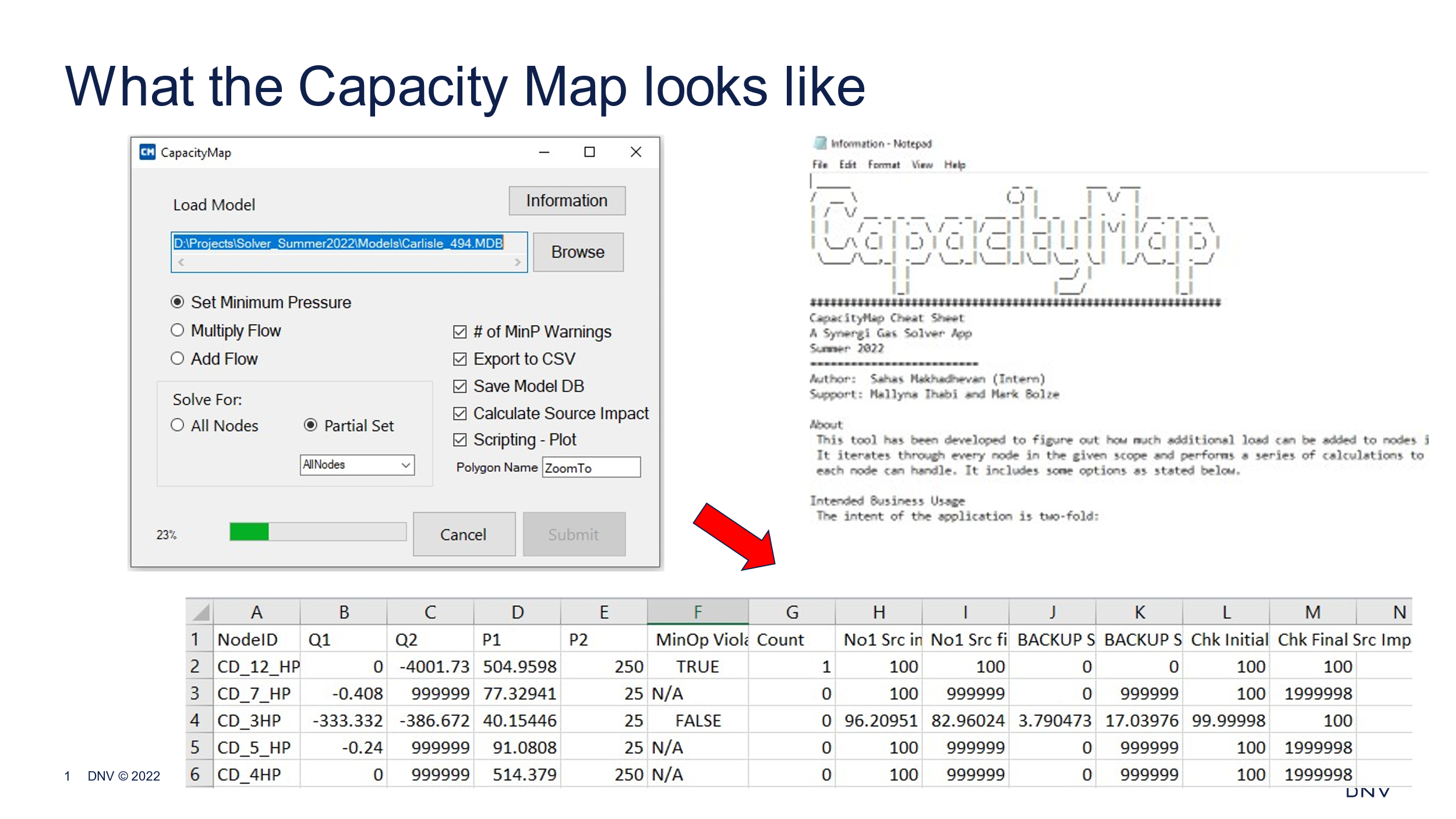Open Notepad Format menu
Viewport: 1456px width, 819px height.
click(884, 165)
